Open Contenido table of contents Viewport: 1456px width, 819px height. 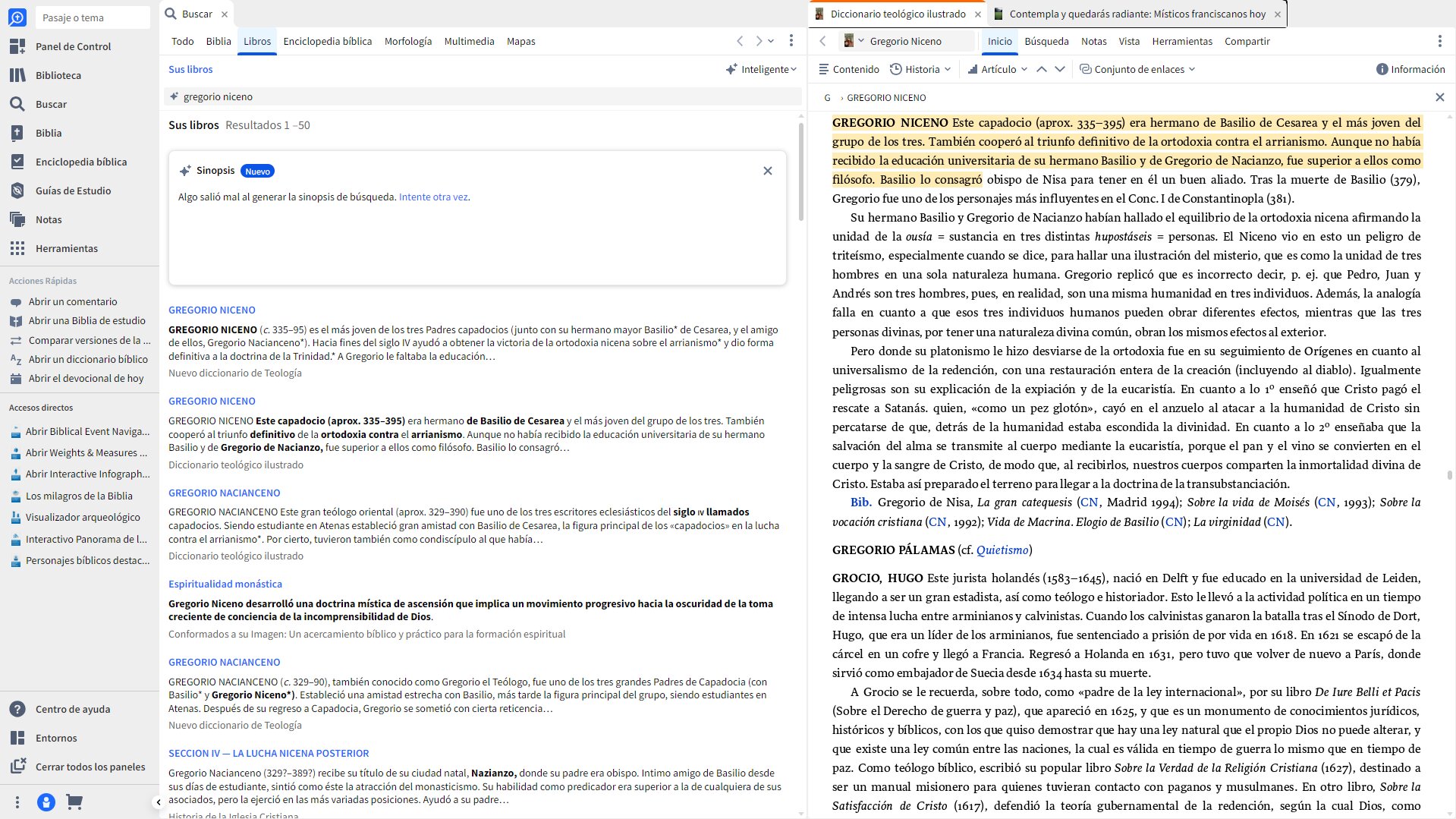click(x=849, y=69)
